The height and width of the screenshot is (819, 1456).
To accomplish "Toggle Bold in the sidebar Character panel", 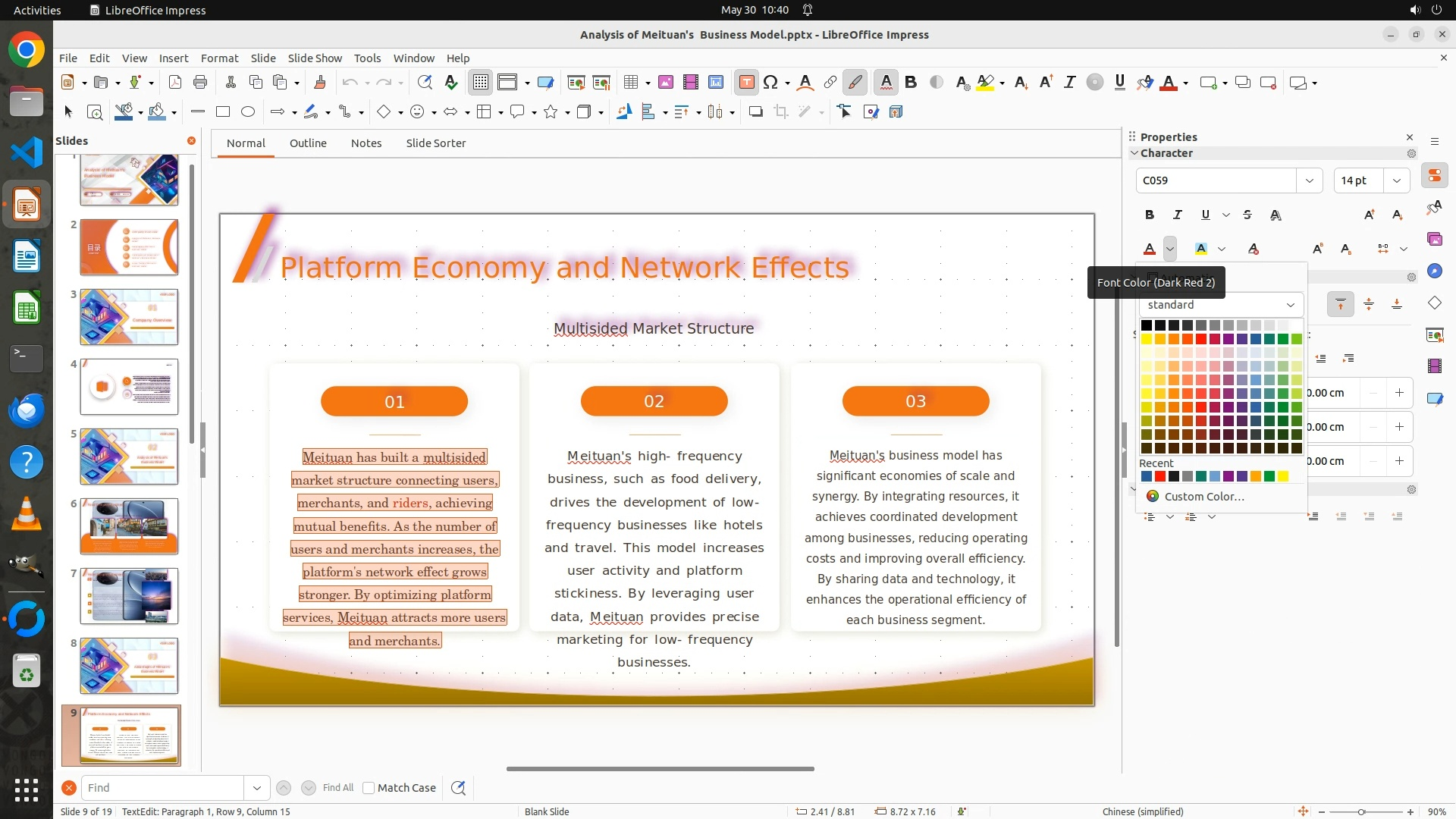I will (x=1150, y=215).
